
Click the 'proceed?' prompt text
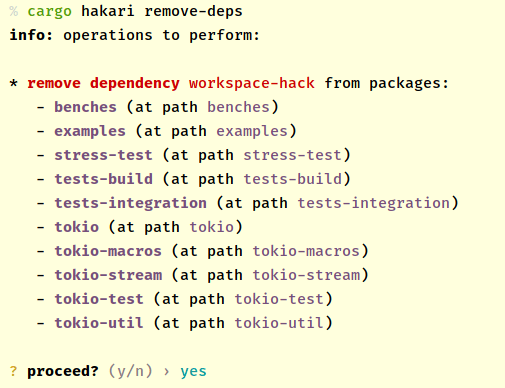[x=63, y=371]
